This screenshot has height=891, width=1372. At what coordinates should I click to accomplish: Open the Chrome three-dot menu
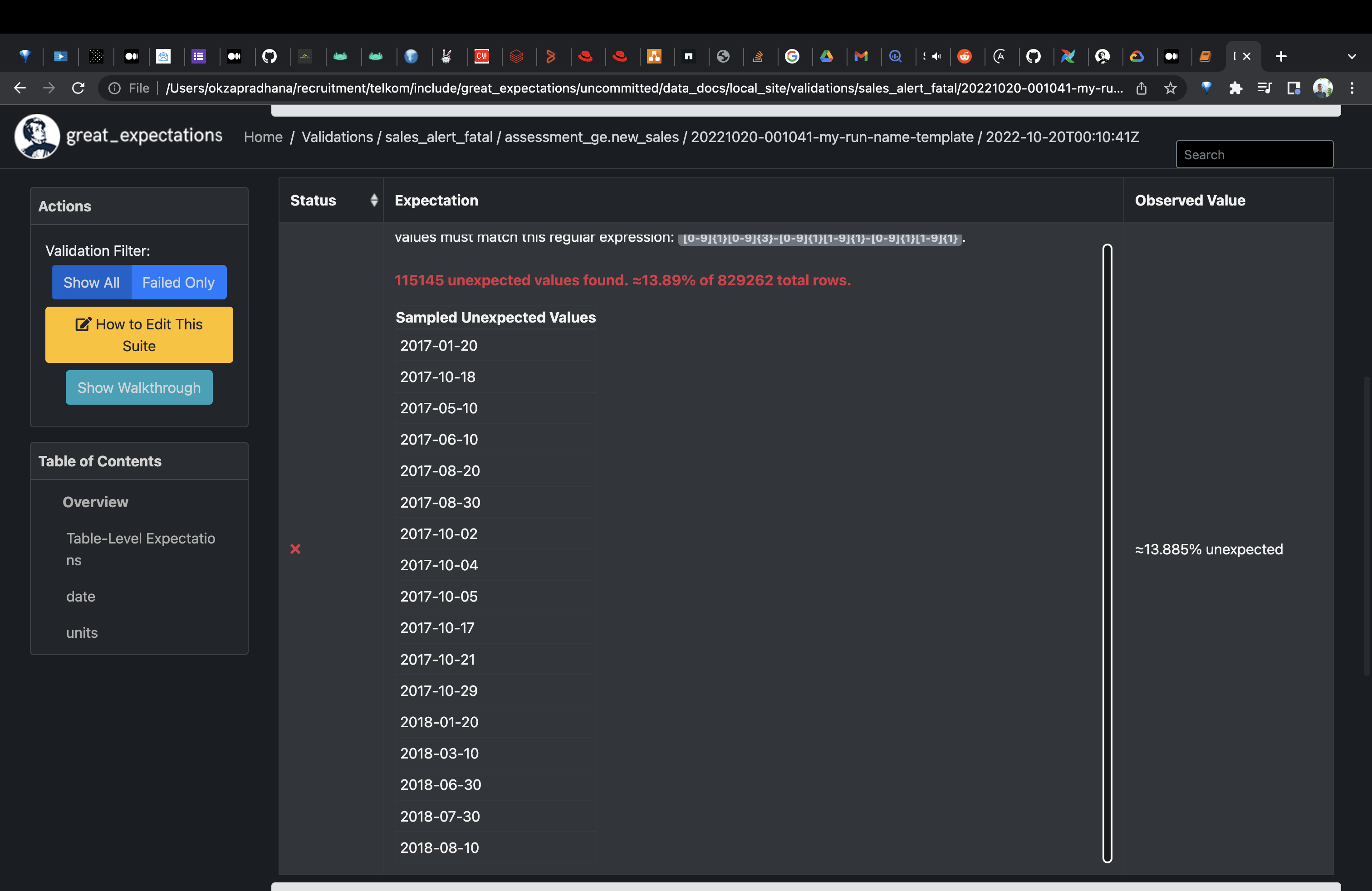point(1352,88)
